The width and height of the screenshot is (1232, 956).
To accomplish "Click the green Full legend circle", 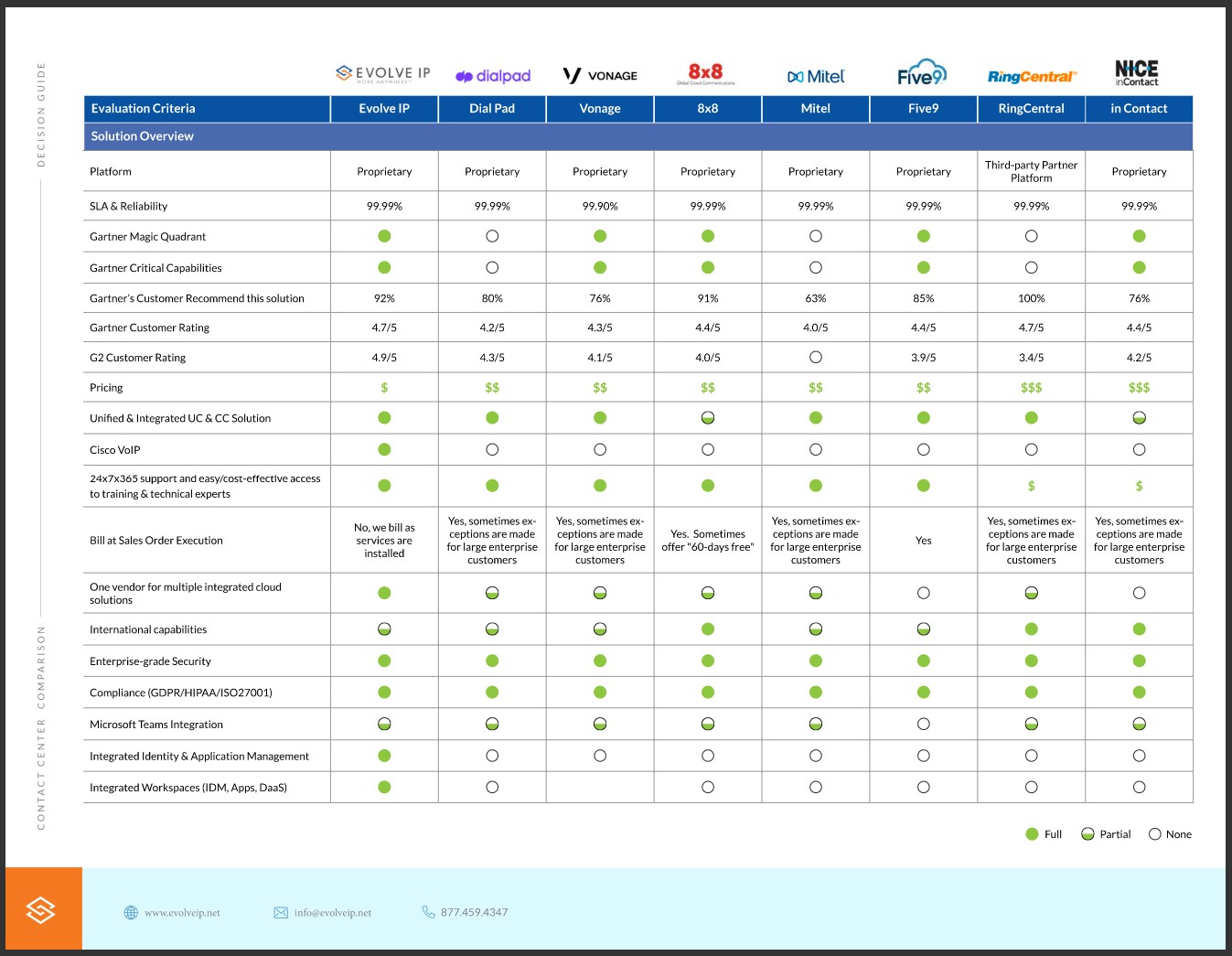I will pos(1032,833).
